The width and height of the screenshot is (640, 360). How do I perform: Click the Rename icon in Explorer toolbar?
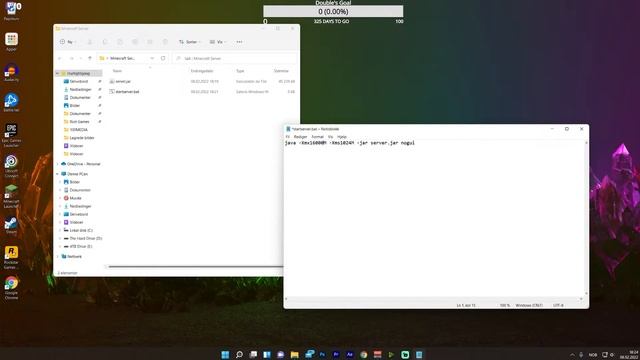tap(135, 42)
